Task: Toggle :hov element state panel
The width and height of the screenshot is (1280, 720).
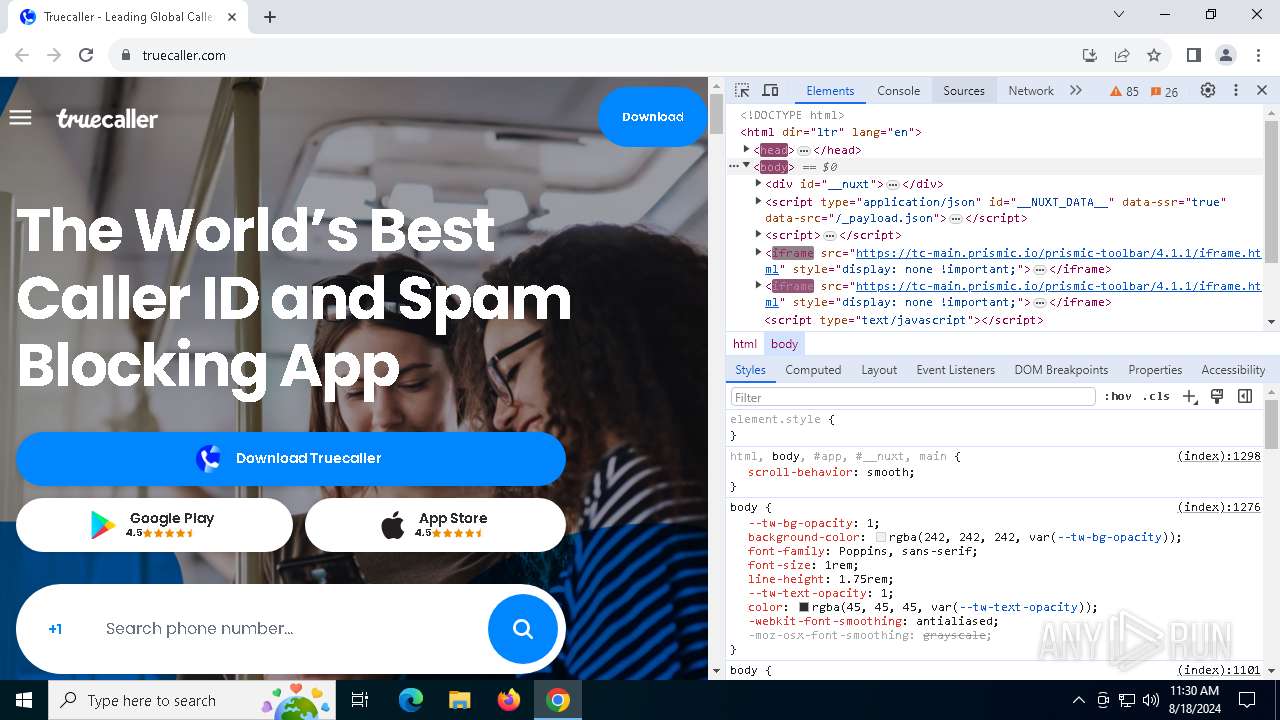Action: click(1118, 396)
